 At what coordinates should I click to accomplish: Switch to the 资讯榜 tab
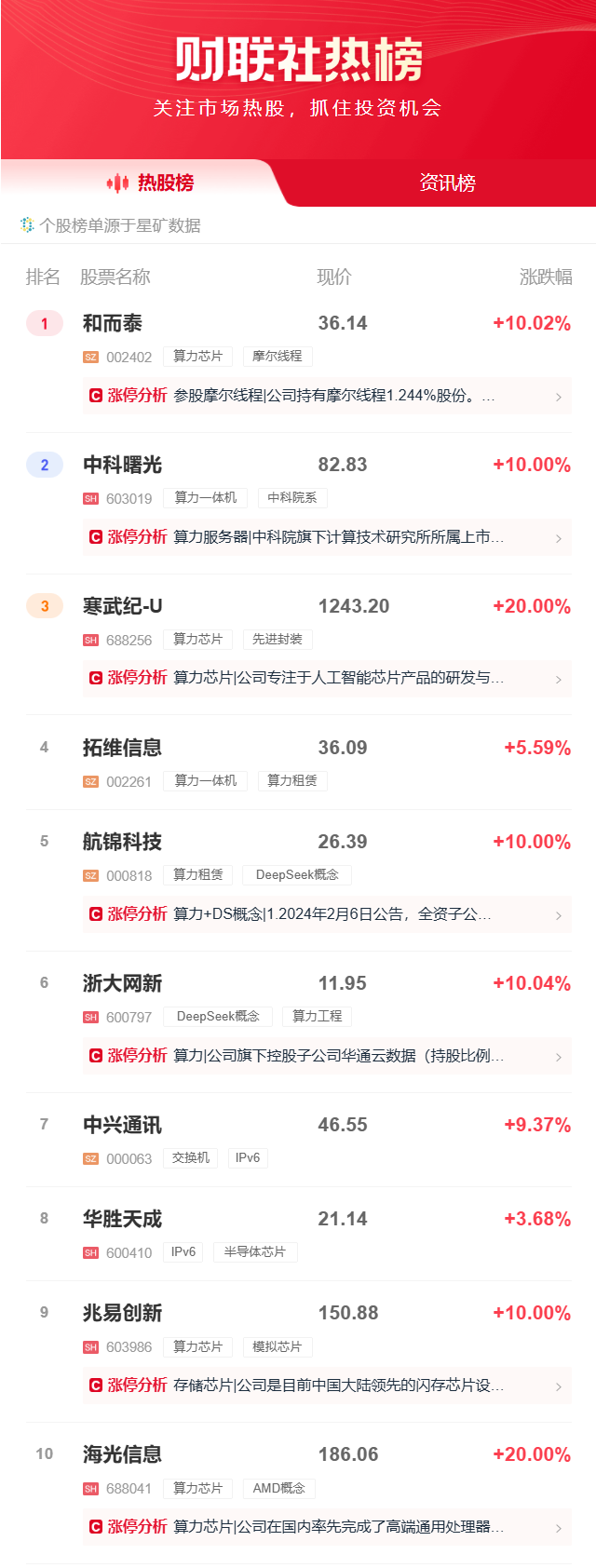447,183
